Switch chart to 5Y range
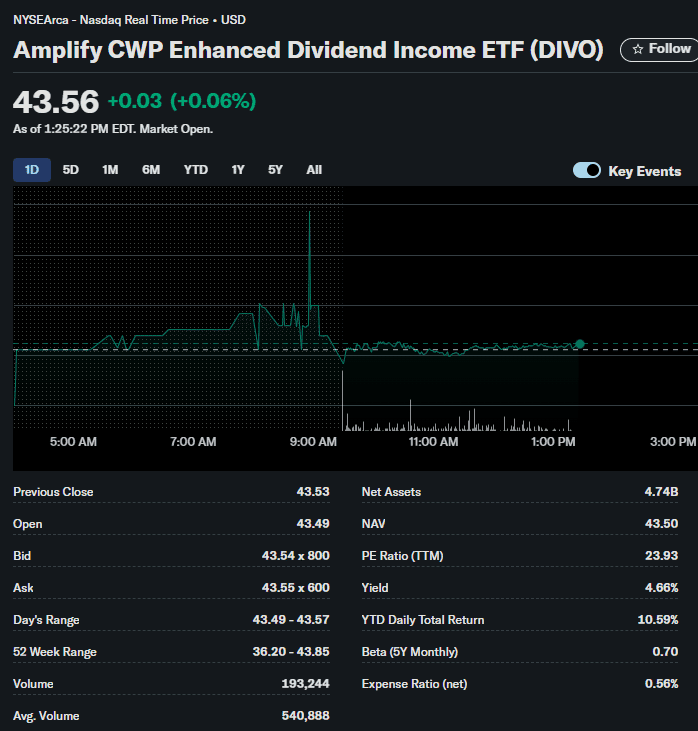This screenshot has width=698, height=731. click(275, 170)
